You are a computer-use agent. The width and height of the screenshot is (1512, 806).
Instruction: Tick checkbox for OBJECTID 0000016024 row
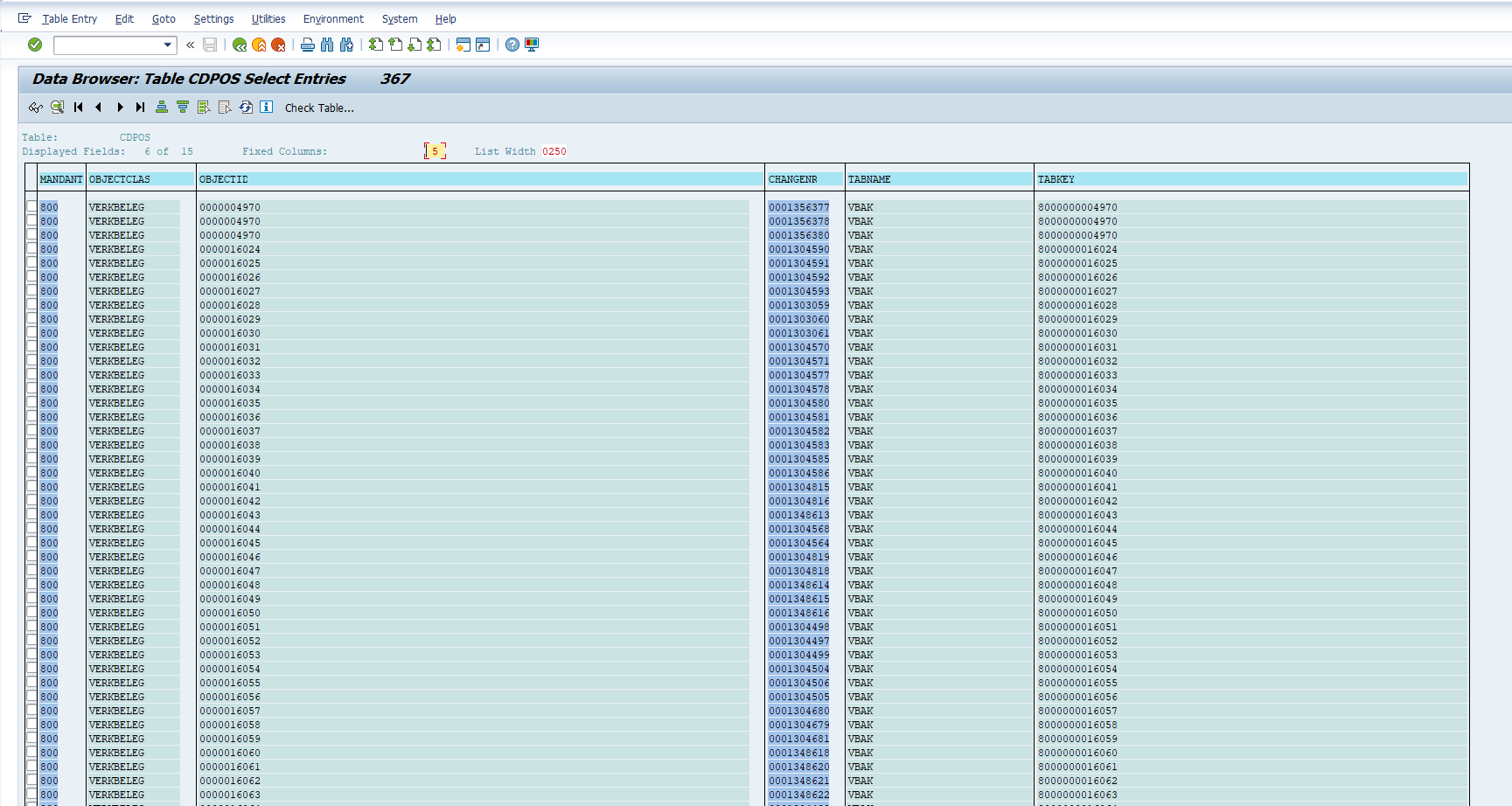pos(32,249)
